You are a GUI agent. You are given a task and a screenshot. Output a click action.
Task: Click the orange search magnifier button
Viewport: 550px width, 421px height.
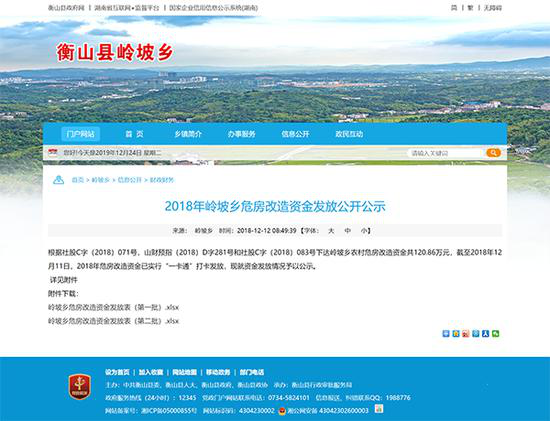click(493, 153)
